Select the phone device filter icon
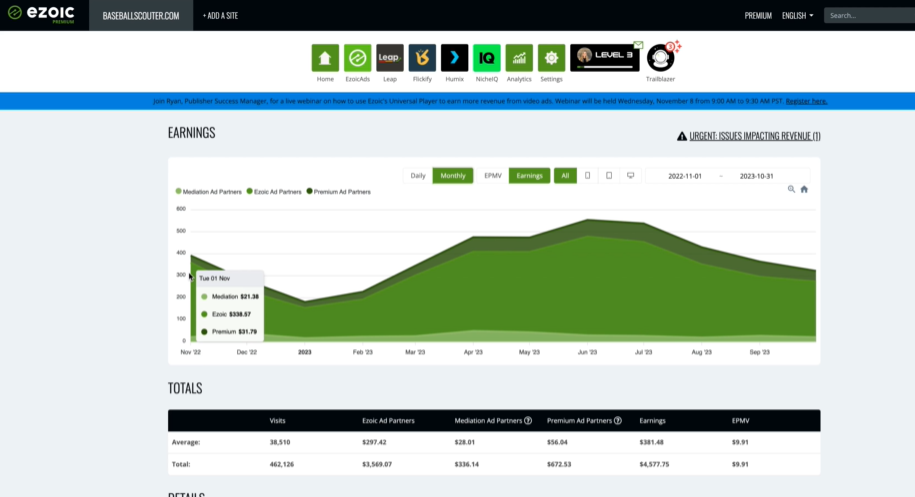Screen dimensions: 915x497 point(588,176)
